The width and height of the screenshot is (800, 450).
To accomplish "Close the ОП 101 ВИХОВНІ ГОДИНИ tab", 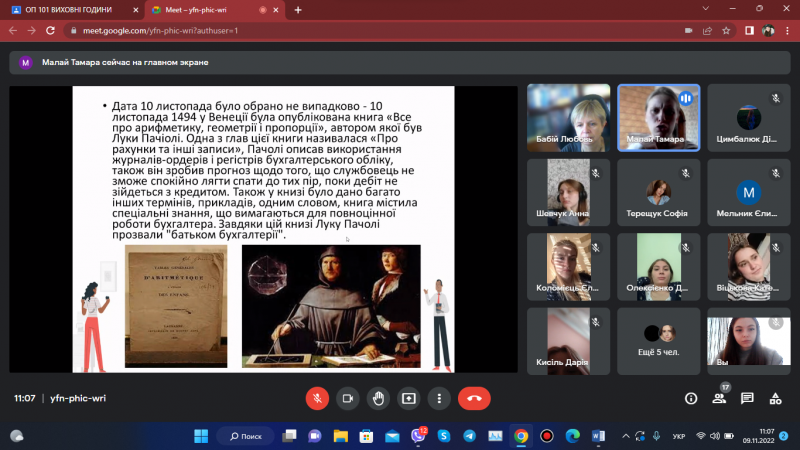I will (136, 10).
